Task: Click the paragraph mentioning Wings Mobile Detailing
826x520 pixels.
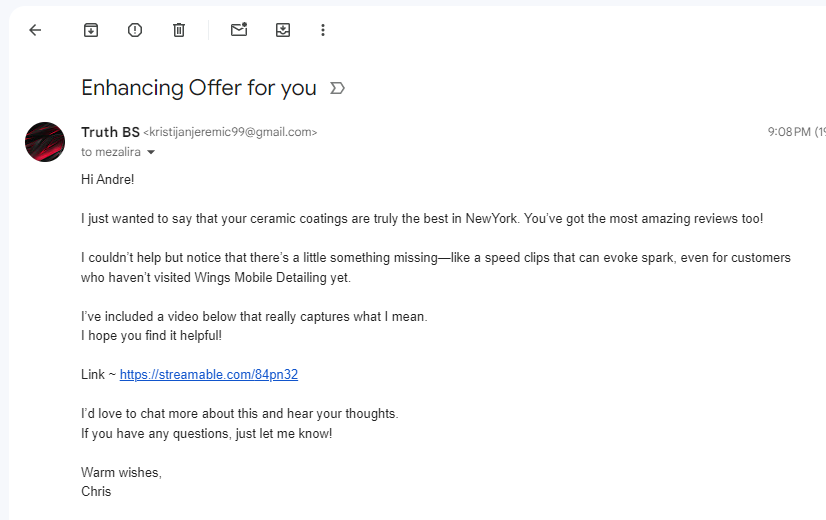Action: [436, 268]
